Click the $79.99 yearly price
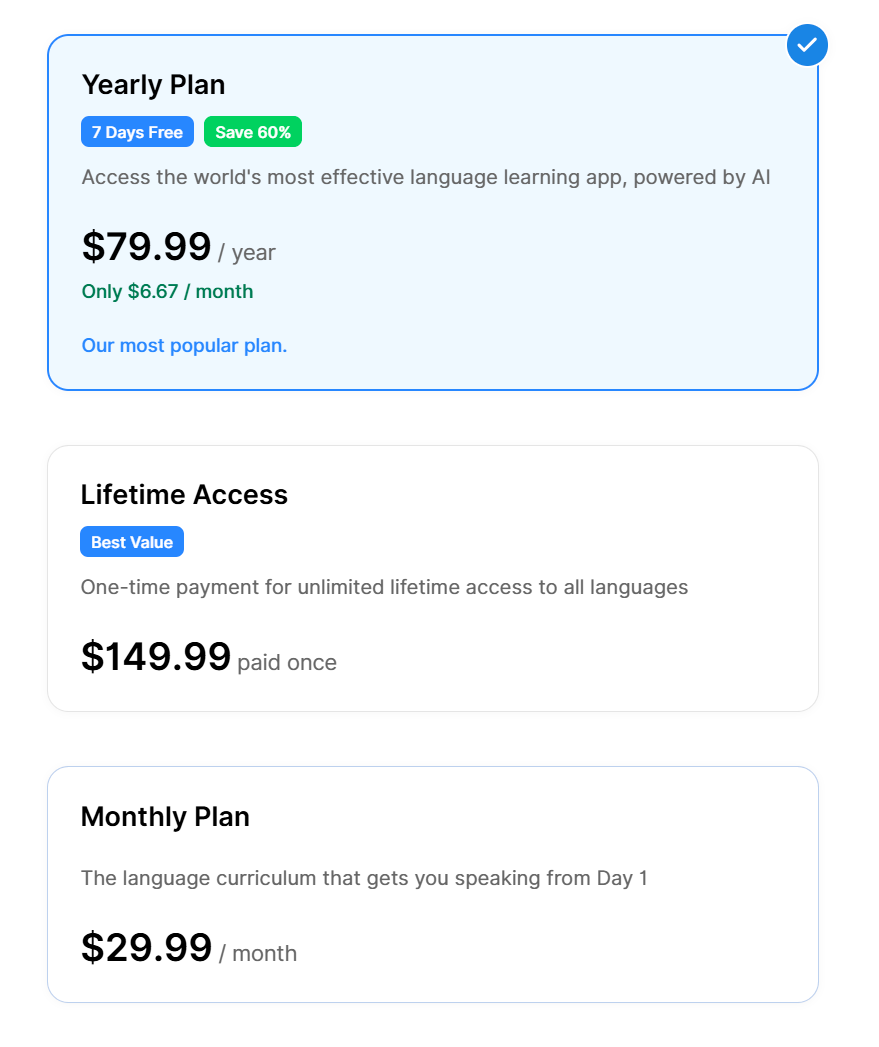 tap(146, 247)
